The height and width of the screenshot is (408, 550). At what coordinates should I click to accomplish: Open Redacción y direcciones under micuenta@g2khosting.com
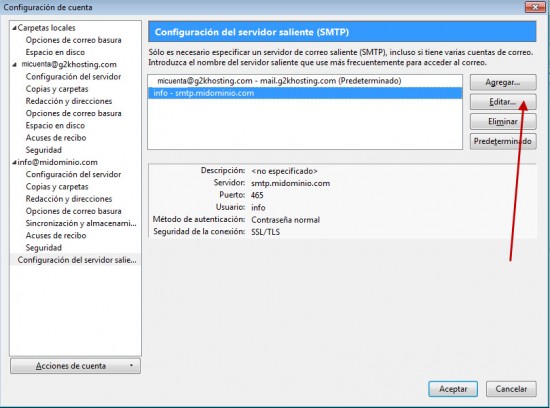click(x=69, y=101)
